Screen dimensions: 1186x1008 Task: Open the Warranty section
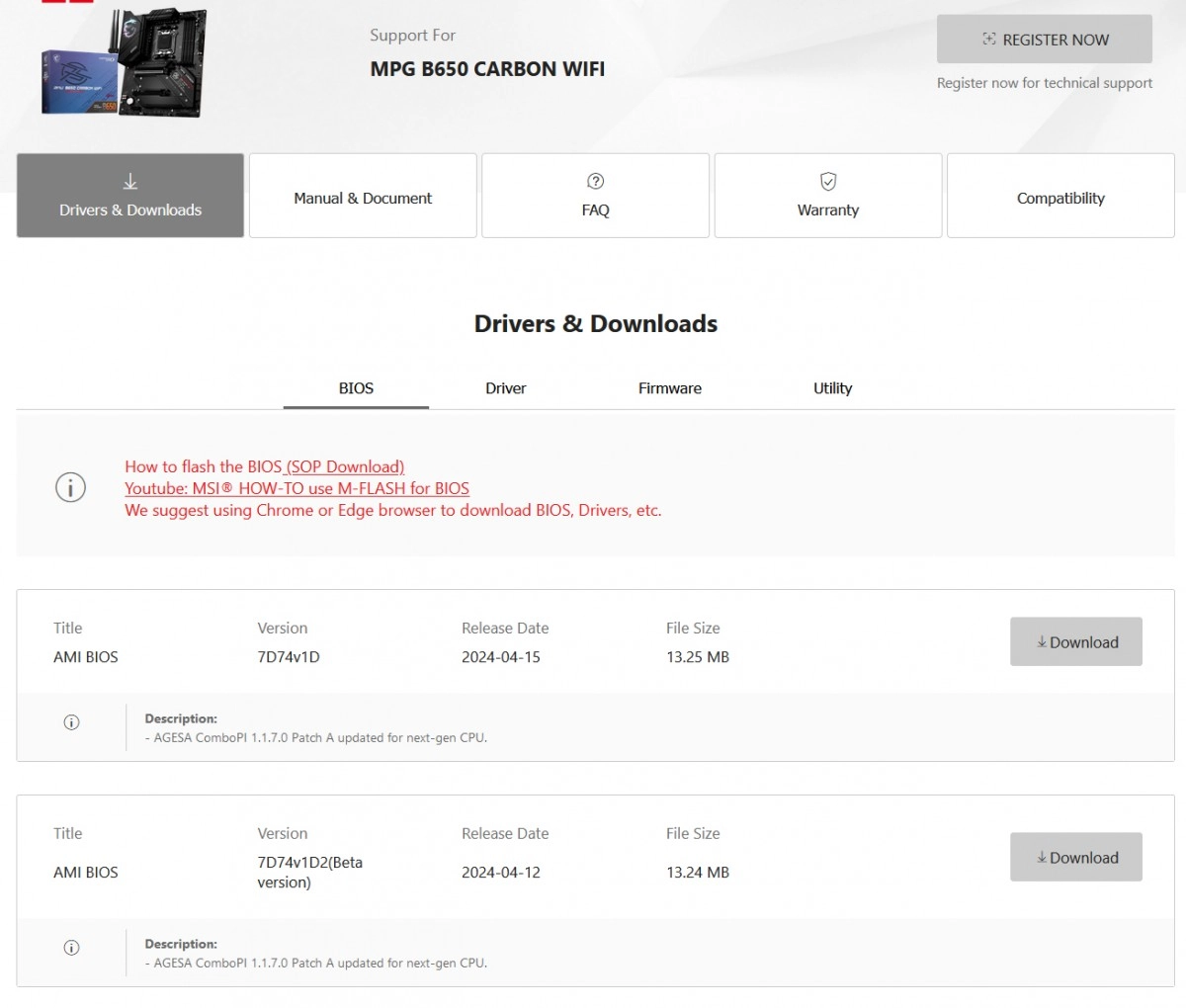(x=828, y=196)
